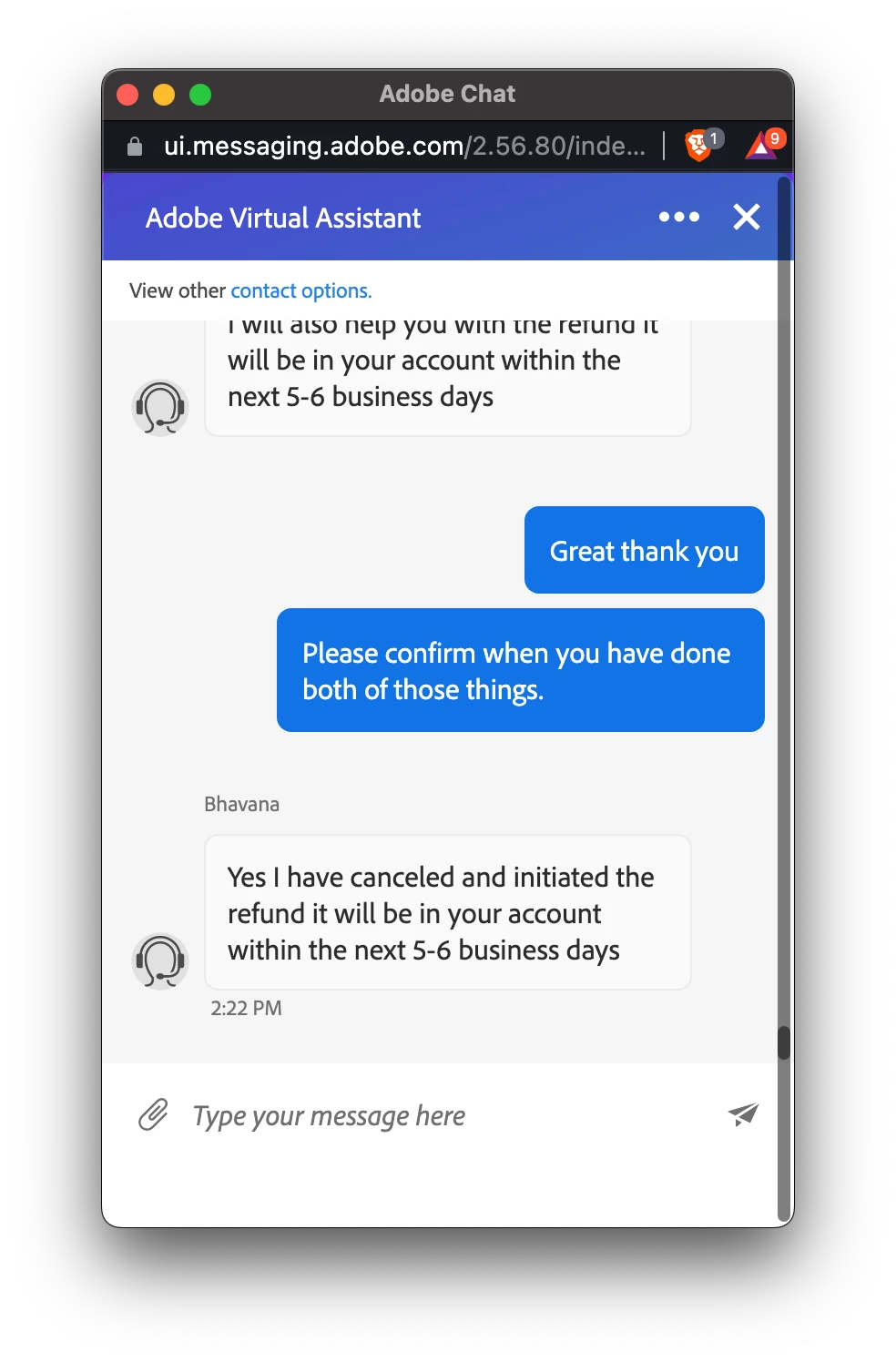Click the Please confirm message bubble

click(x=521, y=670)
